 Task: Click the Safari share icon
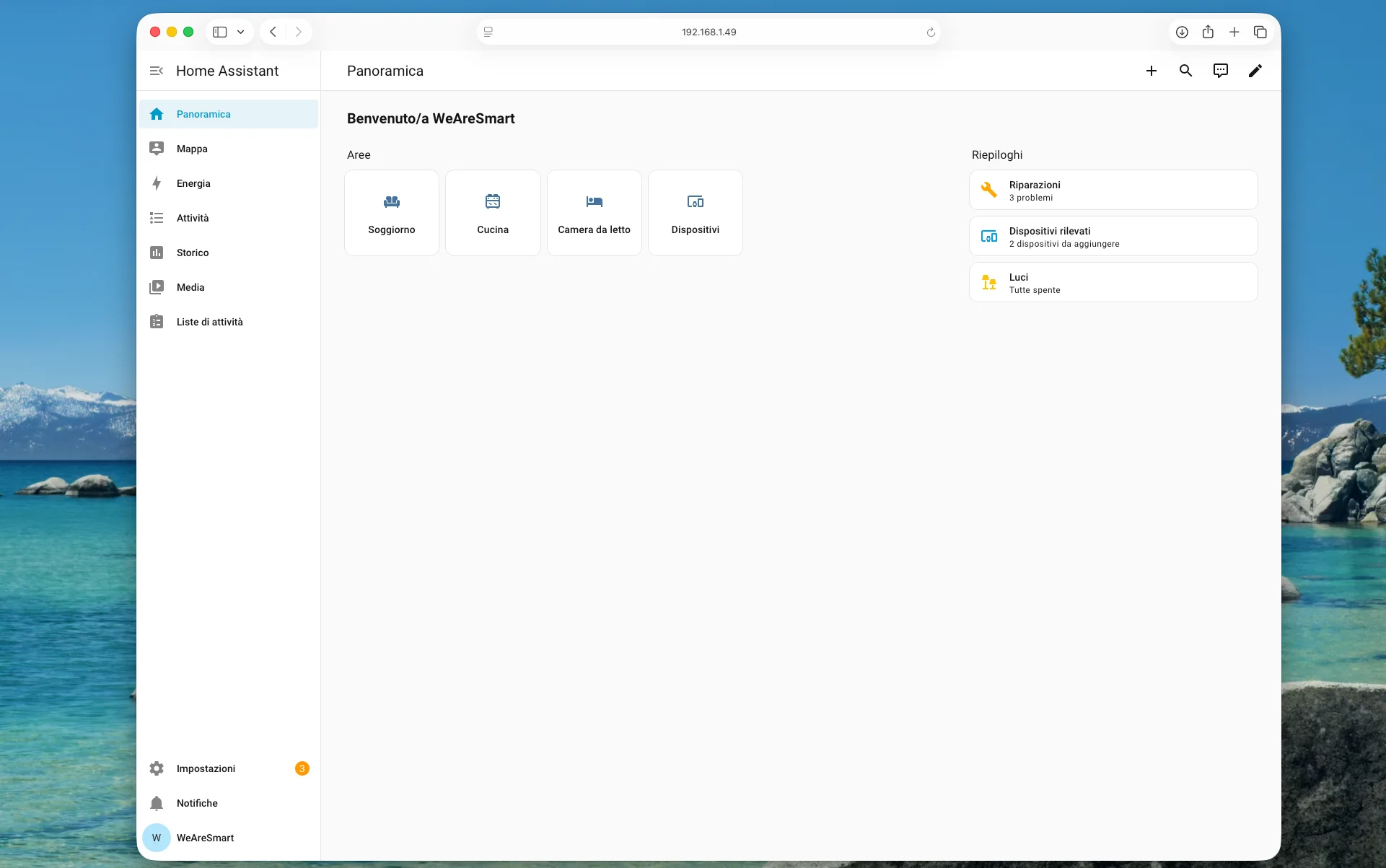coord(1208,32)
